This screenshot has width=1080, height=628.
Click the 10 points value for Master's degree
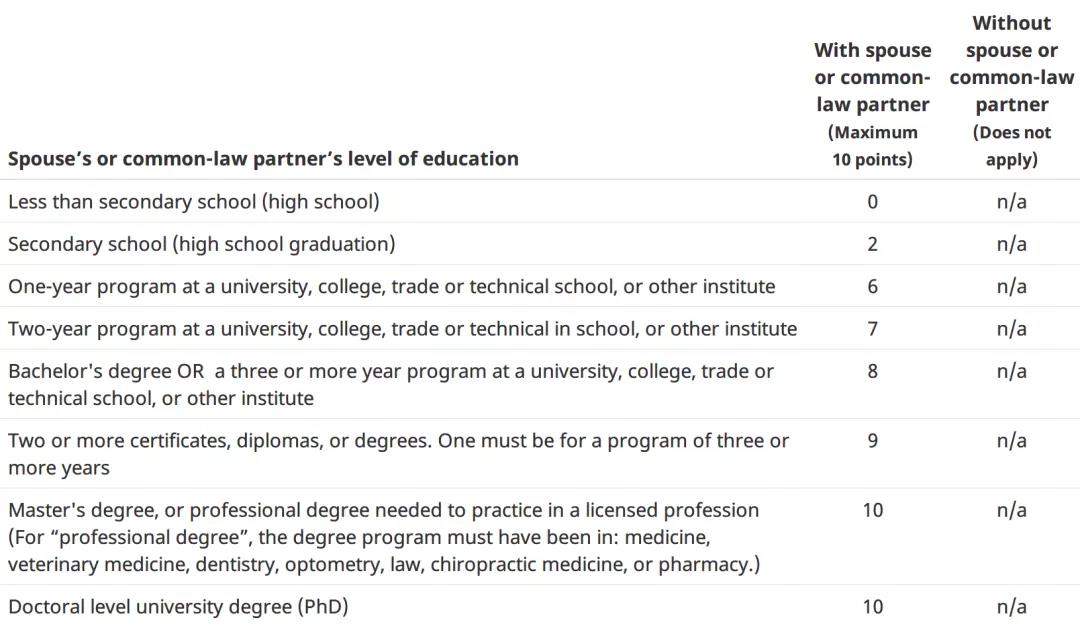pos(872,510)
